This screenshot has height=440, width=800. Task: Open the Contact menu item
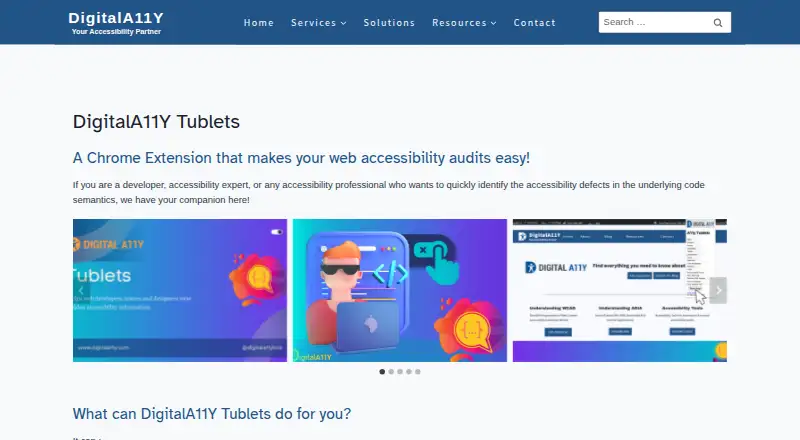click(534, 22)
